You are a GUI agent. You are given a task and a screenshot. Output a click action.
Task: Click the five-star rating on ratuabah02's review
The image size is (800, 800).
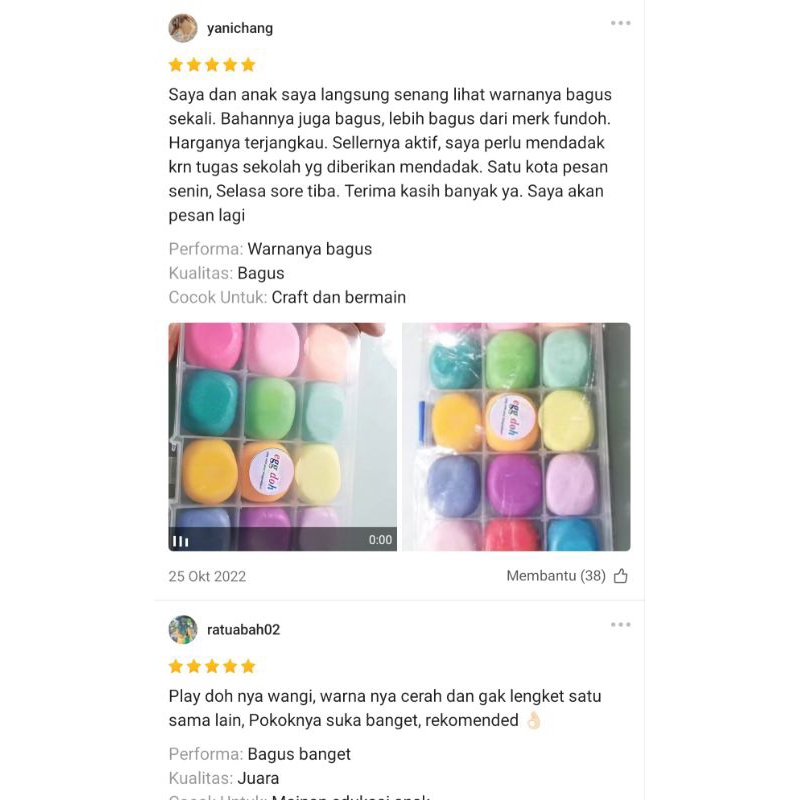pos(212,666)
